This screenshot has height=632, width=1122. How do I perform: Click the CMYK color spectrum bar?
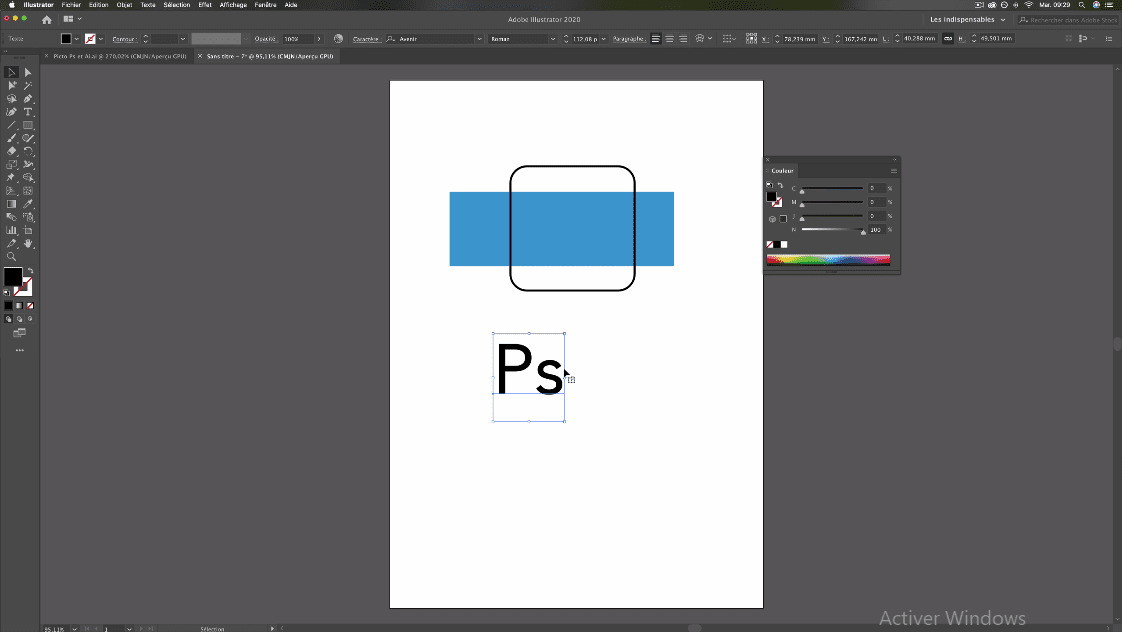[x=828, y=260]
